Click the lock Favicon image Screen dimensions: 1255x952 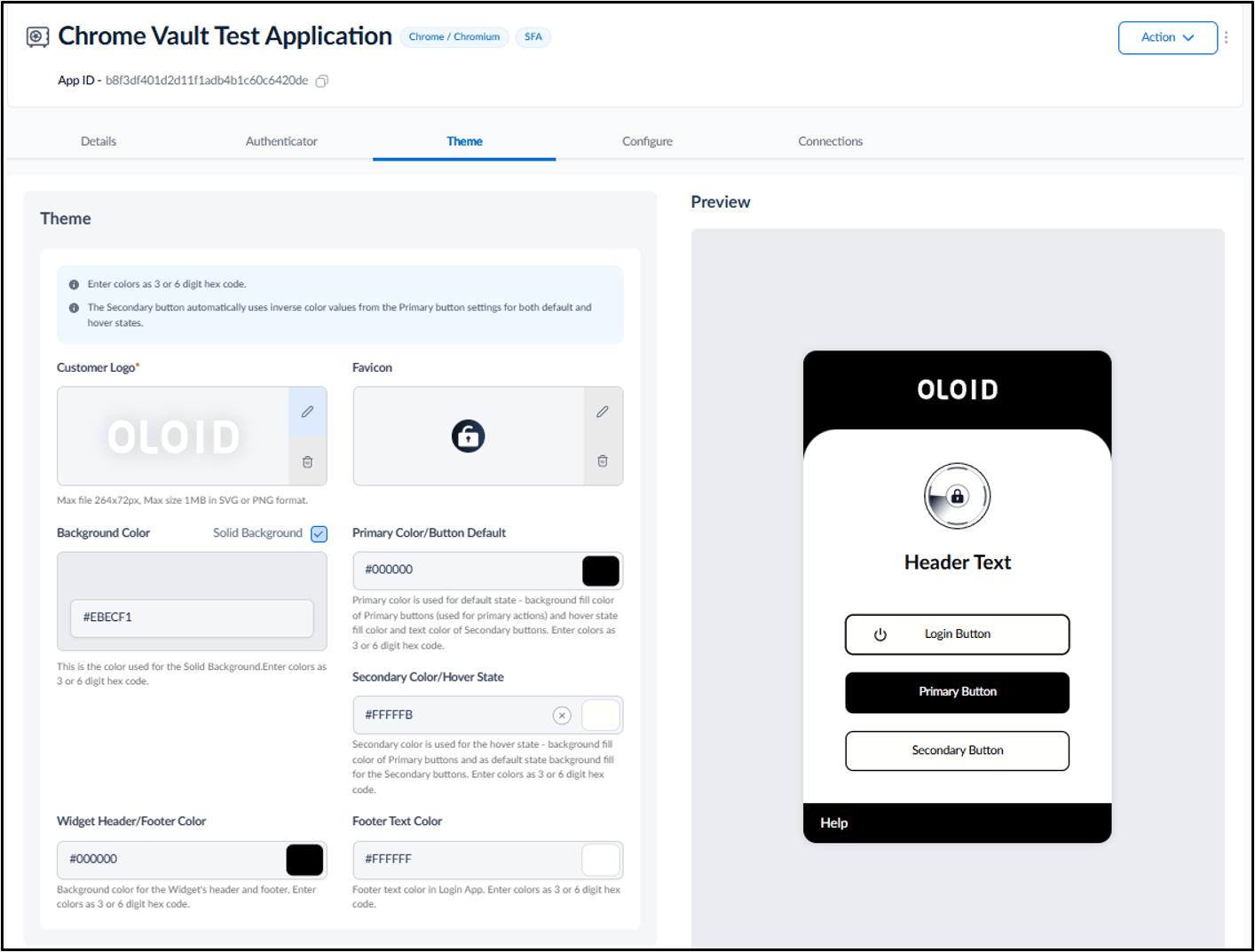pyautogui.click(x=468, y=436)
